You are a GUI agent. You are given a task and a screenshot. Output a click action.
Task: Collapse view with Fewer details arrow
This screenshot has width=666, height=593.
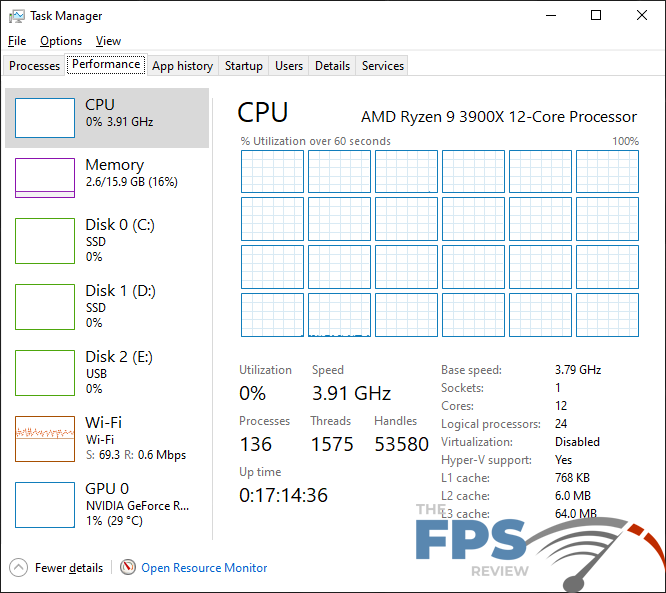pyautogui.click(x=18, y=568)
